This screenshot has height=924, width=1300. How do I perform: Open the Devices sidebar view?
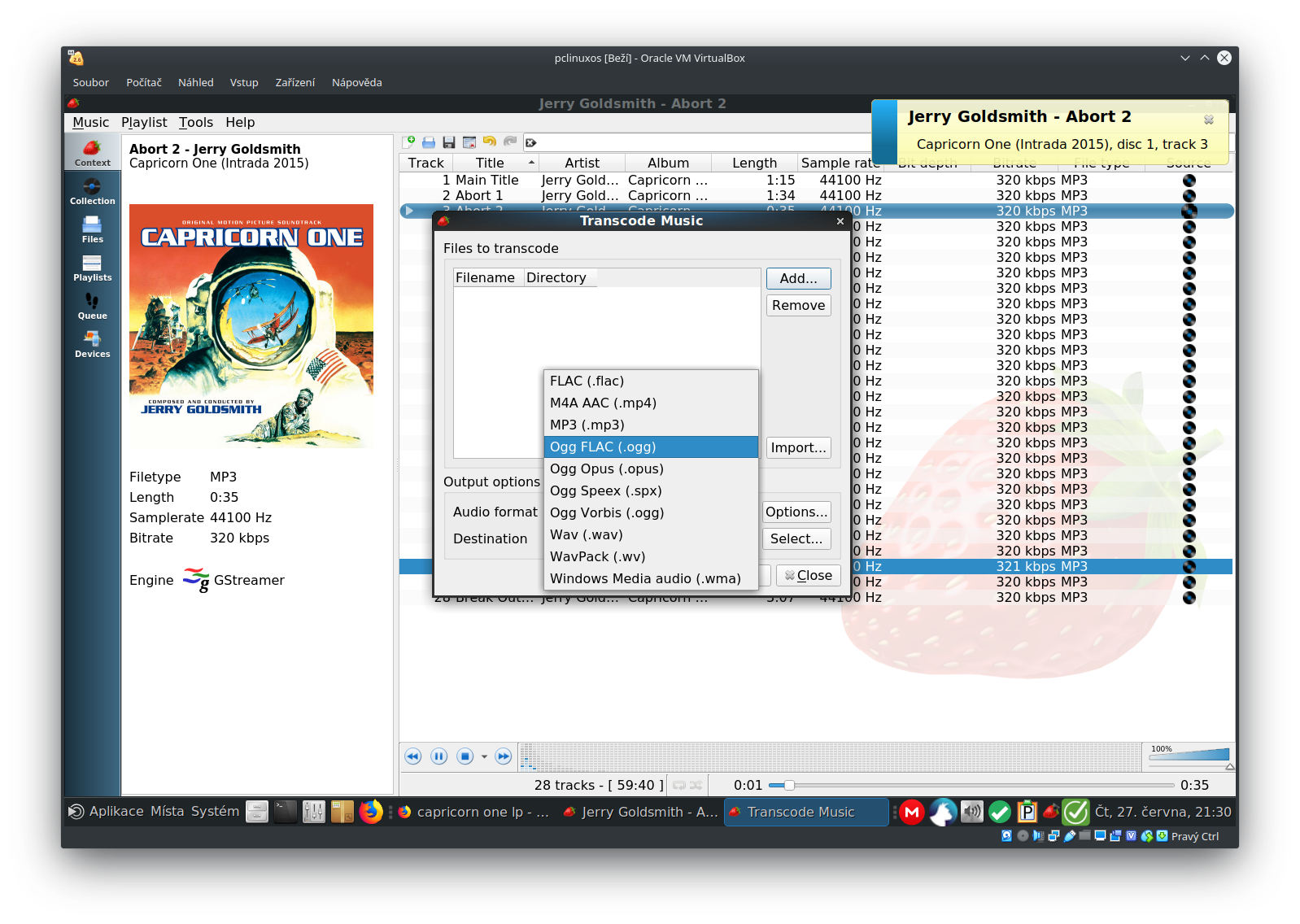coord(92,344)
